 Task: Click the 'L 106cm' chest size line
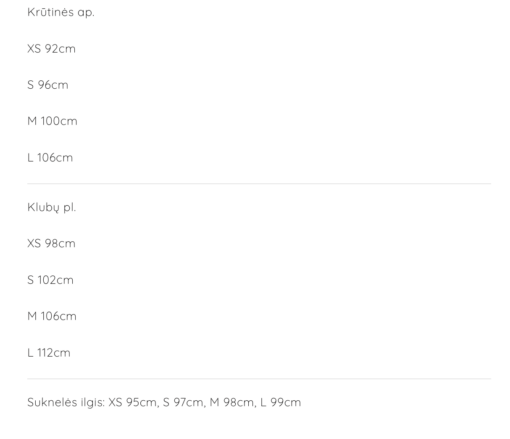[50, 157]
